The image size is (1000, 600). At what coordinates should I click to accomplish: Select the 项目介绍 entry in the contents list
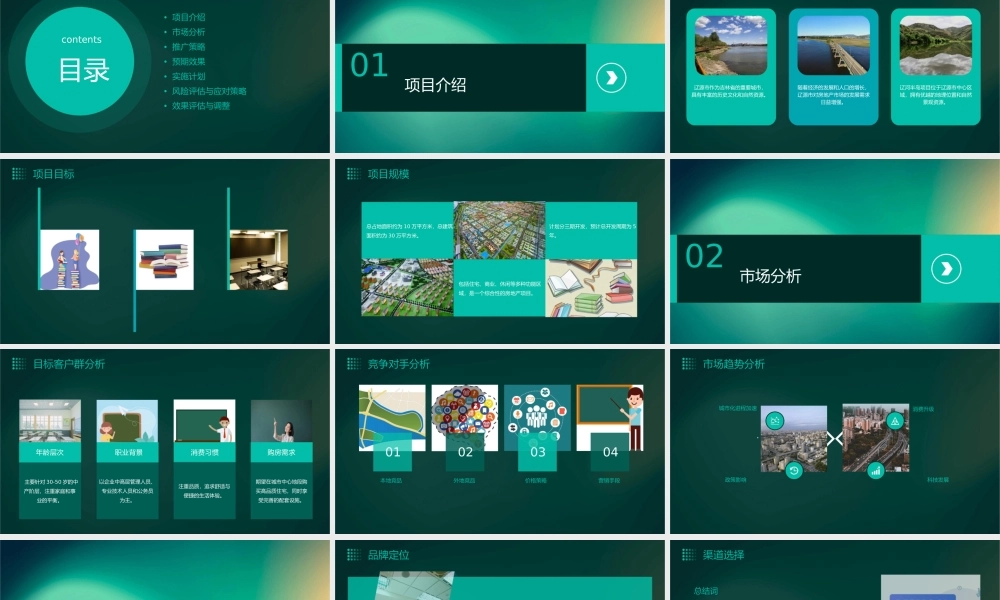(188, 17)
